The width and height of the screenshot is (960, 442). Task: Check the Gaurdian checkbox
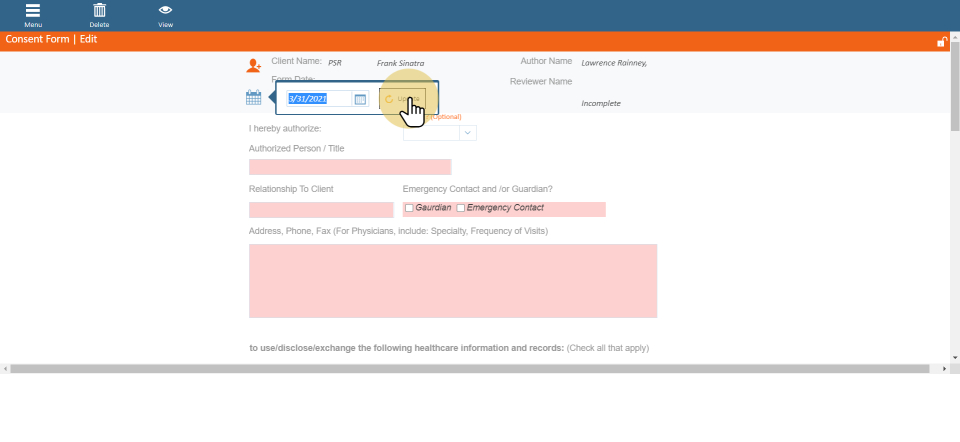[409, 208]
